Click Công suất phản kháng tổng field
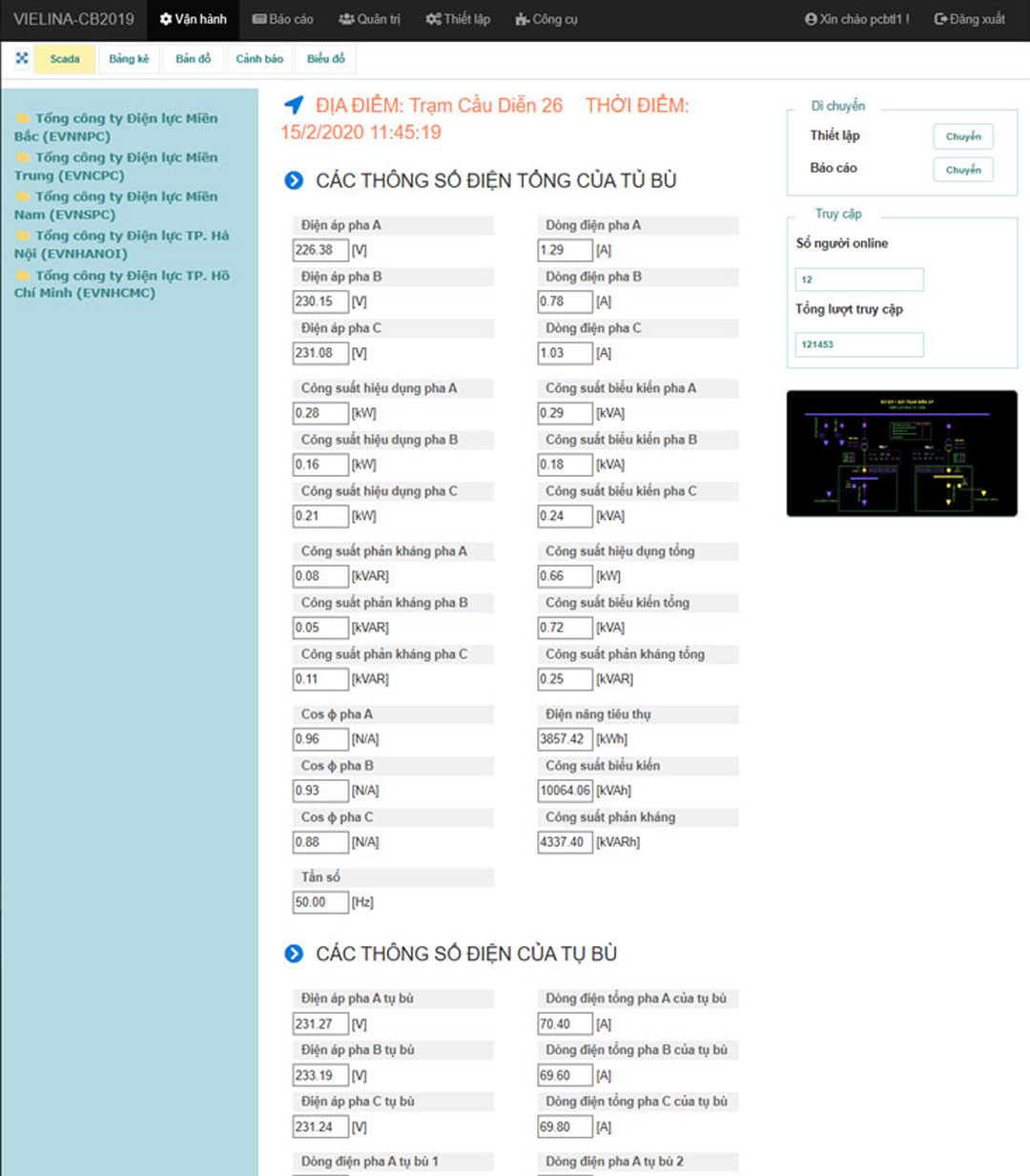The height and width of the screenshot is (1176, 1030). click(x=566, y=679)
